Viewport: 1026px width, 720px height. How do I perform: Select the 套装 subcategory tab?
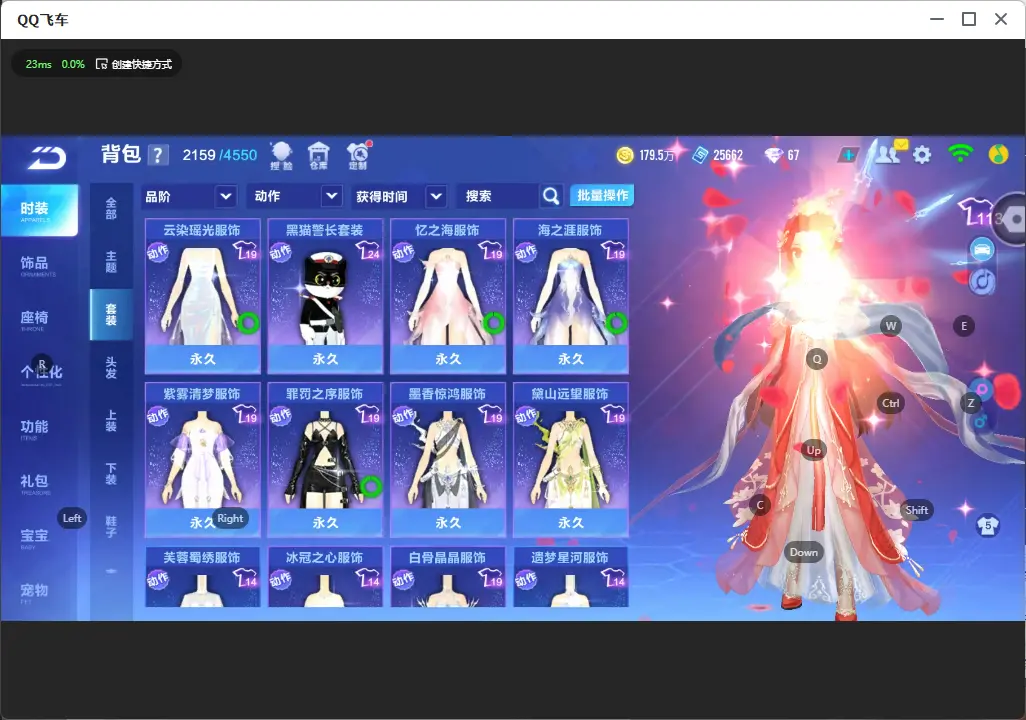111,315
